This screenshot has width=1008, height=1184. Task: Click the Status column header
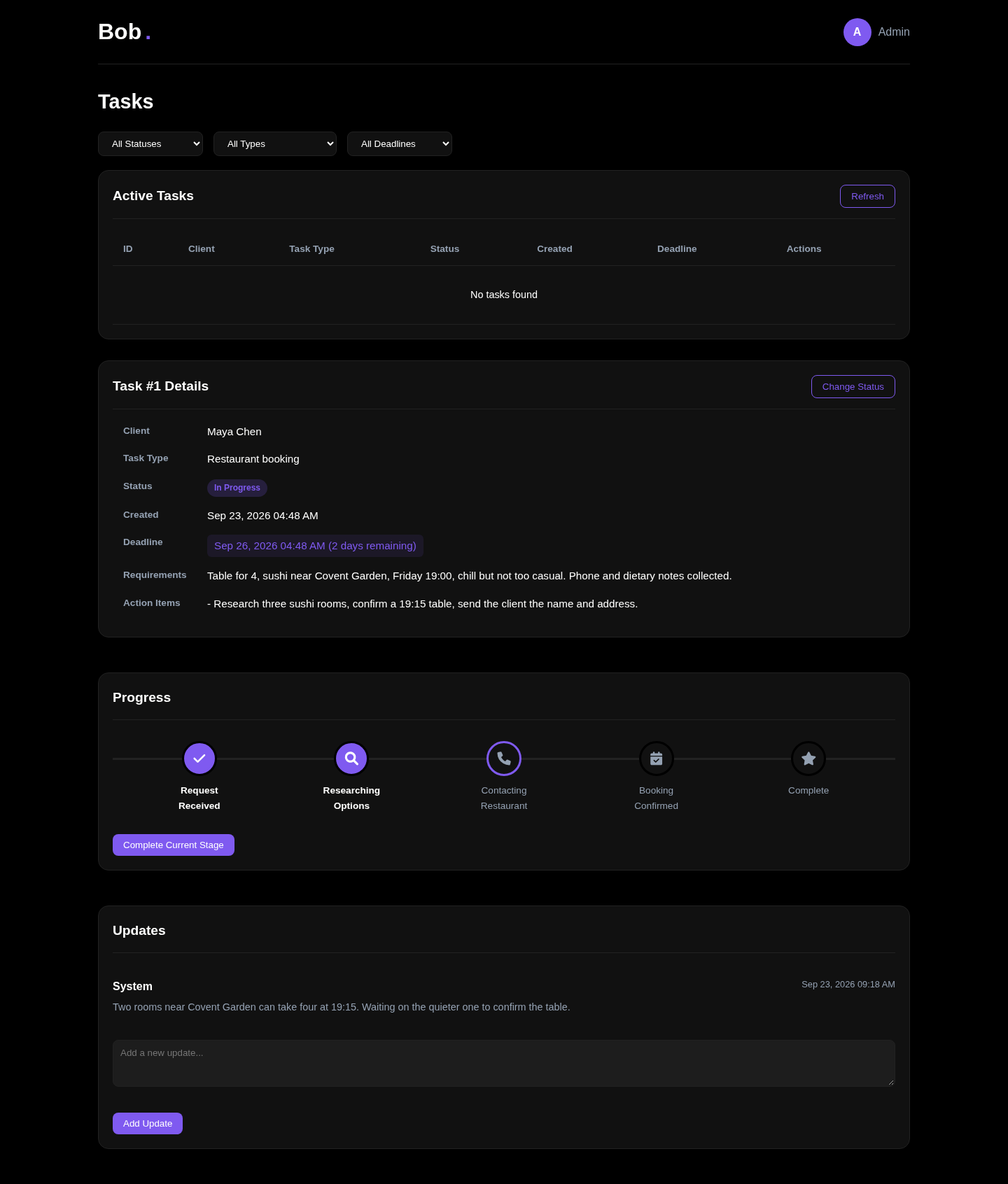444,249
